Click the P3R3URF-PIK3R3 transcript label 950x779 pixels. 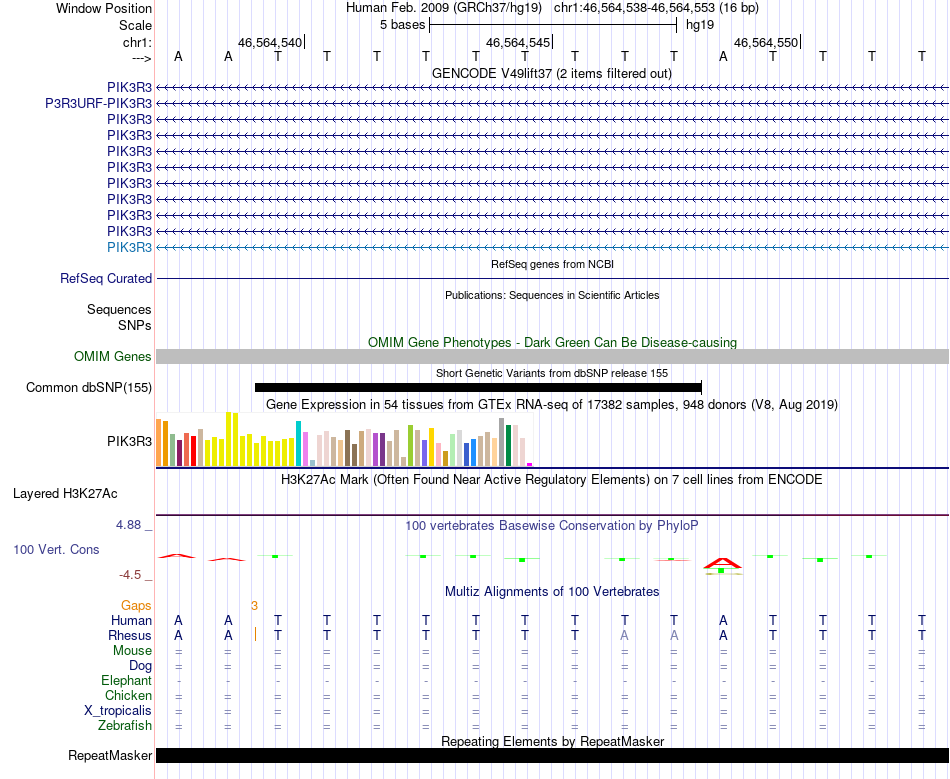(x=99, y=104)
